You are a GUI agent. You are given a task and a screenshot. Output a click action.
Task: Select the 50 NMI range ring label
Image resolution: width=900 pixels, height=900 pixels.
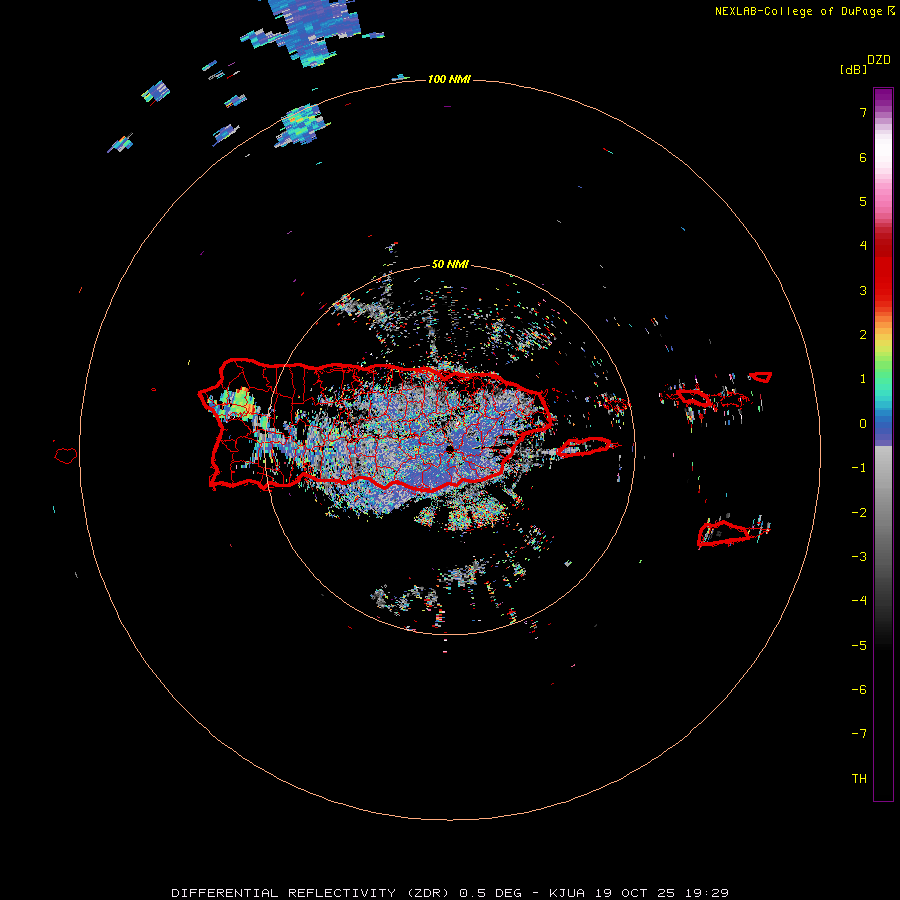pyautogui.click(x=450, y=264)
